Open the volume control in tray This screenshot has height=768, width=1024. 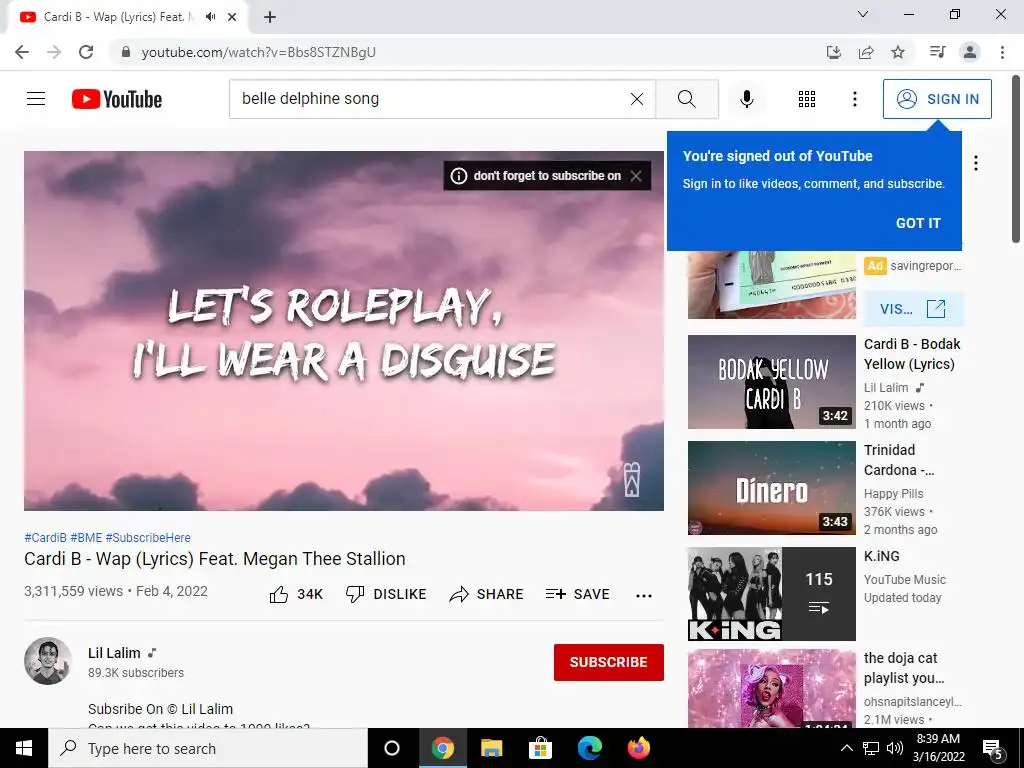click(895, 748)
